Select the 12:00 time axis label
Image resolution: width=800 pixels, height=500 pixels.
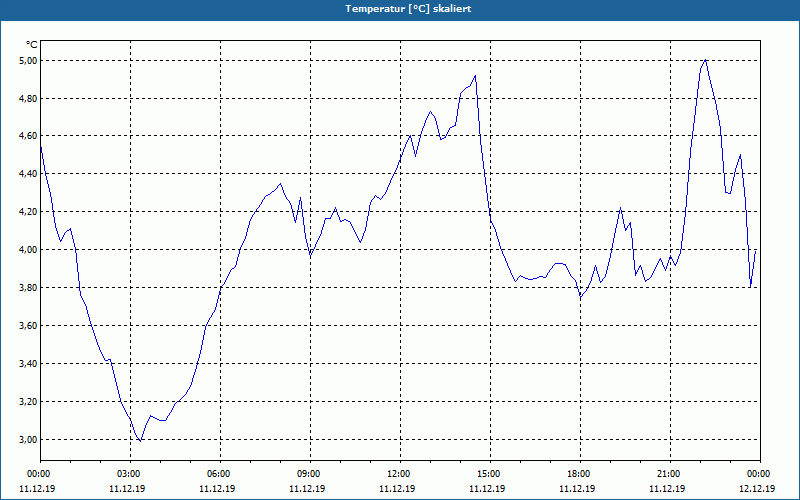(x=398, y=474)
